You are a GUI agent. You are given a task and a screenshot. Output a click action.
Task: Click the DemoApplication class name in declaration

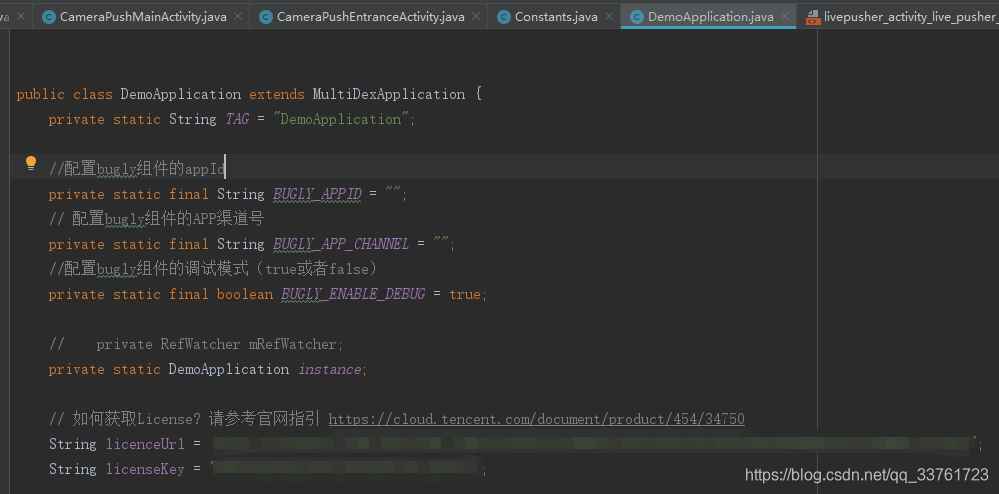[180, 94]
